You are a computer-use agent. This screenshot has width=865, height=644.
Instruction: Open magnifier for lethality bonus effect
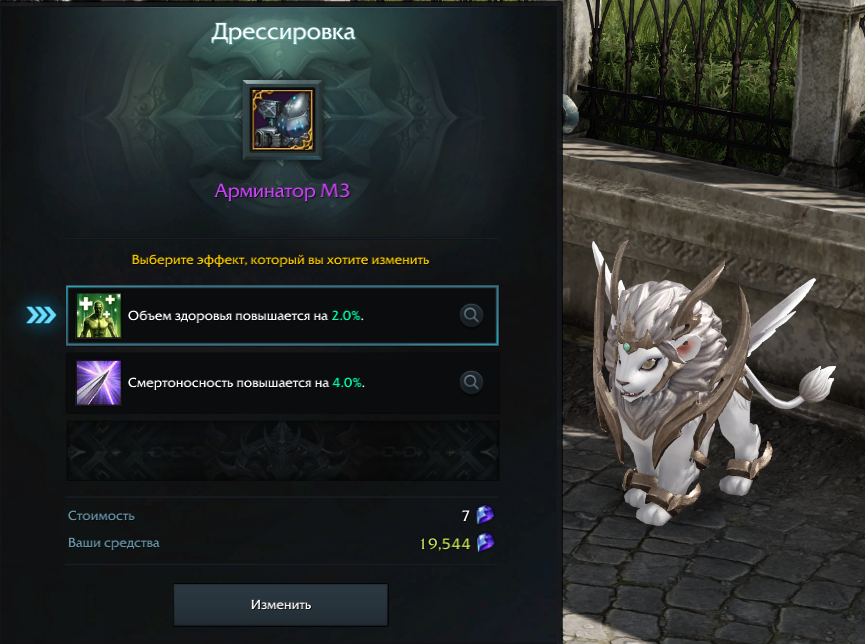(471, 382)
